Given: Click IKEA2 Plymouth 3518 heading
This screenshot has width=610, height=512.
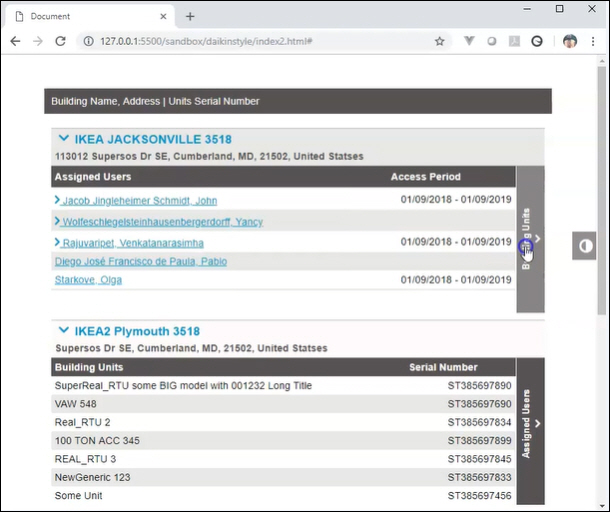Looking at the screenshot, I should coord(137,331).
